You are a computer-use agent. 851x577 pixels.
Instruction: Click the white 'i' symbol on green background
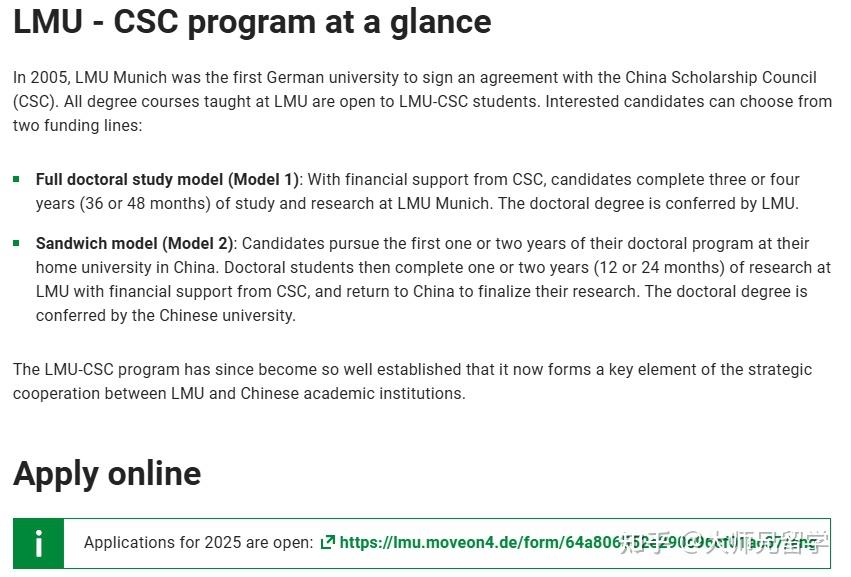[x=38, y=543]
